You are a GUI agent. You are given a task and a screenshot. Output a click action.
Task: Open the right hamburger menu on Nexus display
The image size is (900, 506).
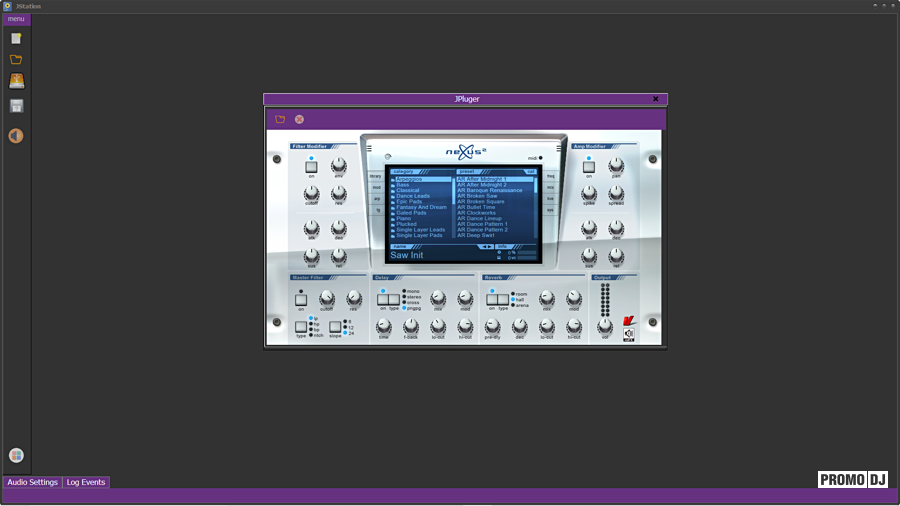click(558, 148)
